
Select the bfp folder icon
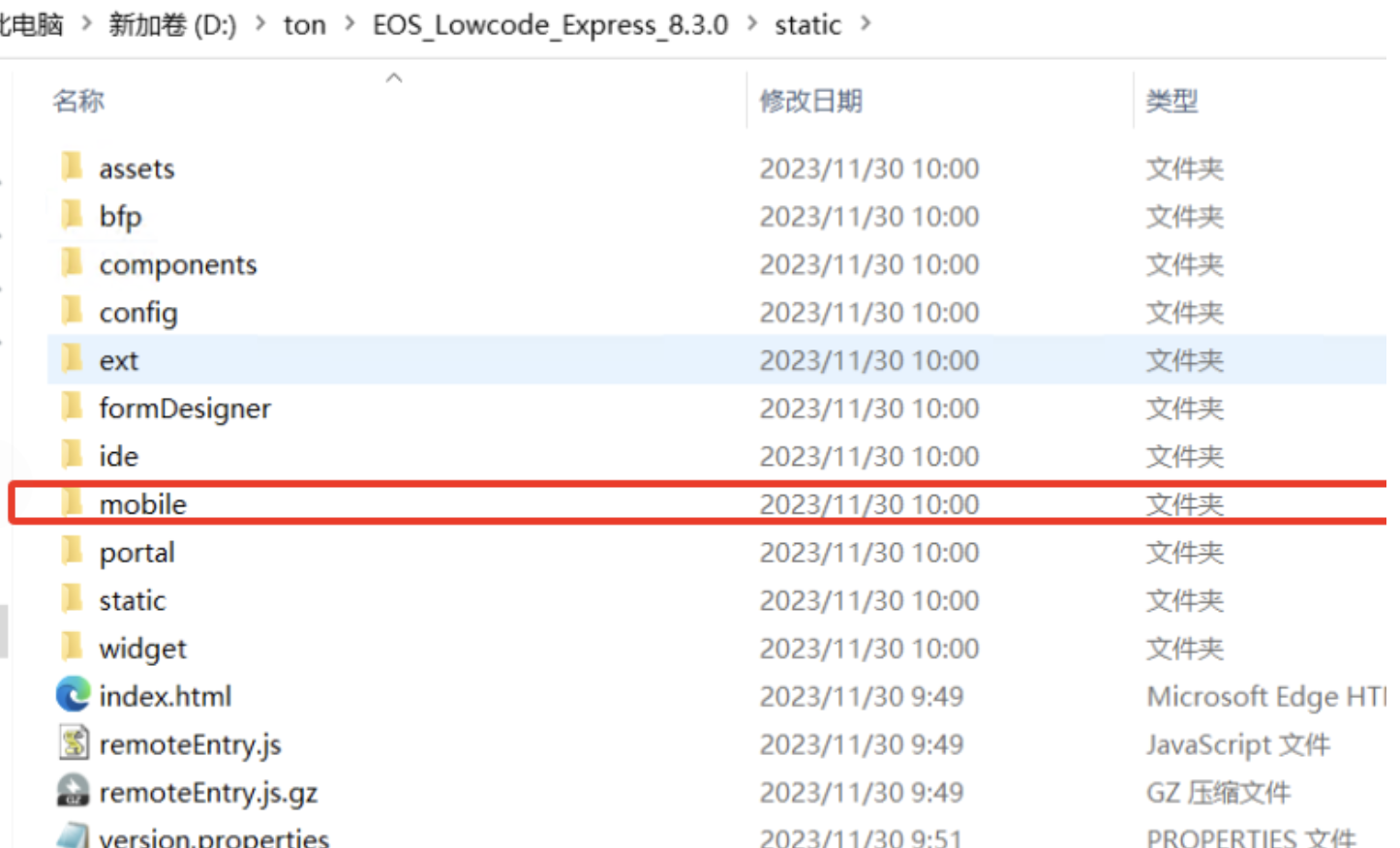point(72,215)
